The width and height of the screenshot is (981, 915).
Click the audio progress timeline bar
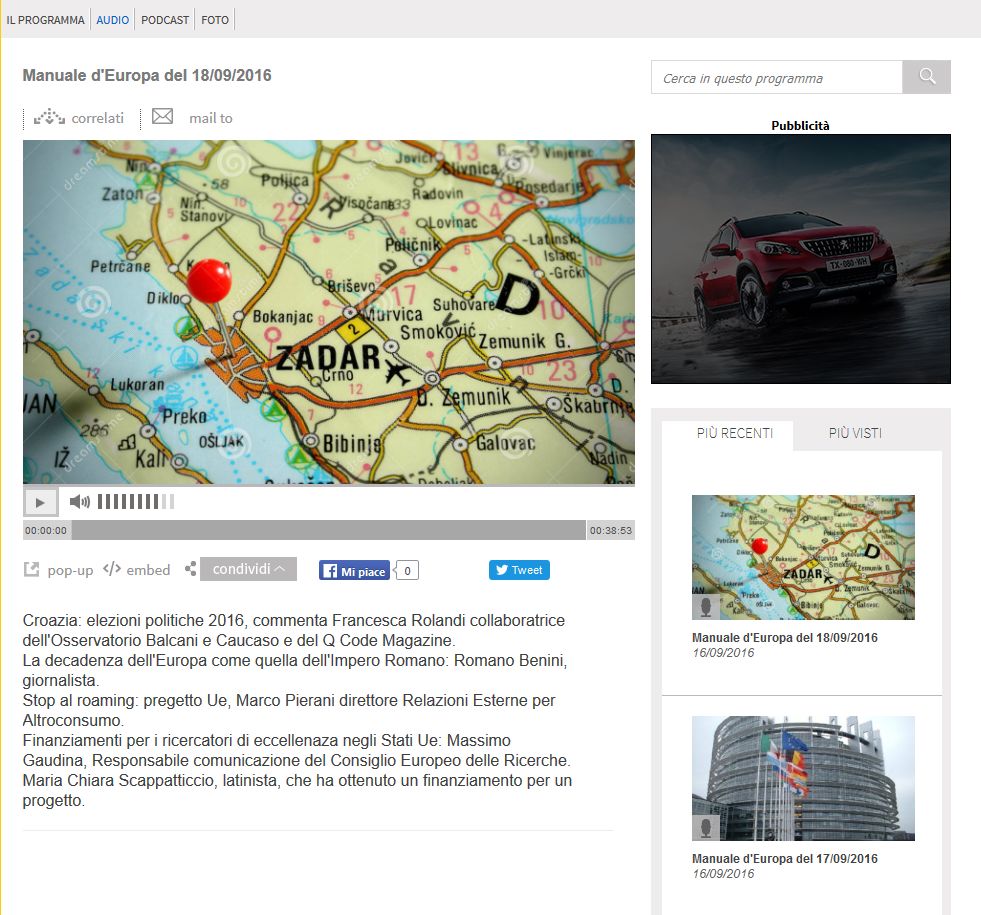(x=328, y=530)
